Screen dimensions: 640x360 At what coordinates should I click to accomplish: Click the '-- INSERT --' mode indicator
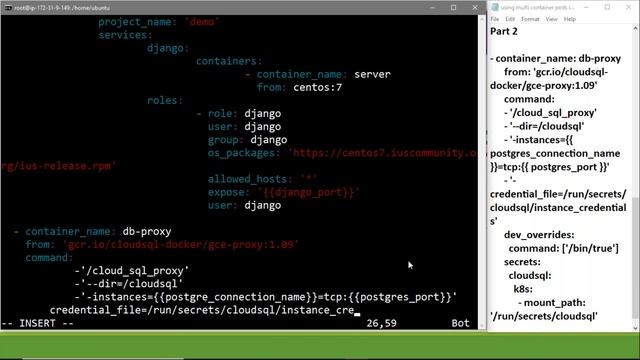point(38,323)
